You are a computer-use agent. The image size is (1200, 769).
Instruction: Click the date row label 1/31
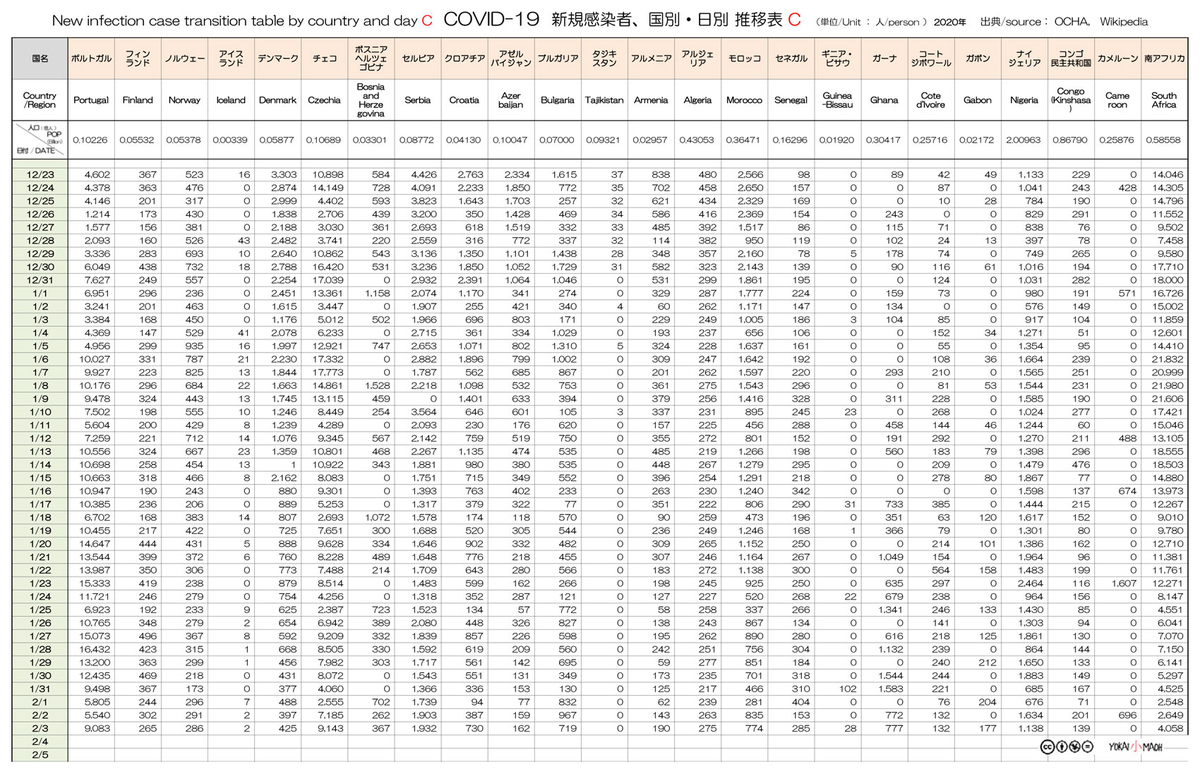[x=39, y=690]
